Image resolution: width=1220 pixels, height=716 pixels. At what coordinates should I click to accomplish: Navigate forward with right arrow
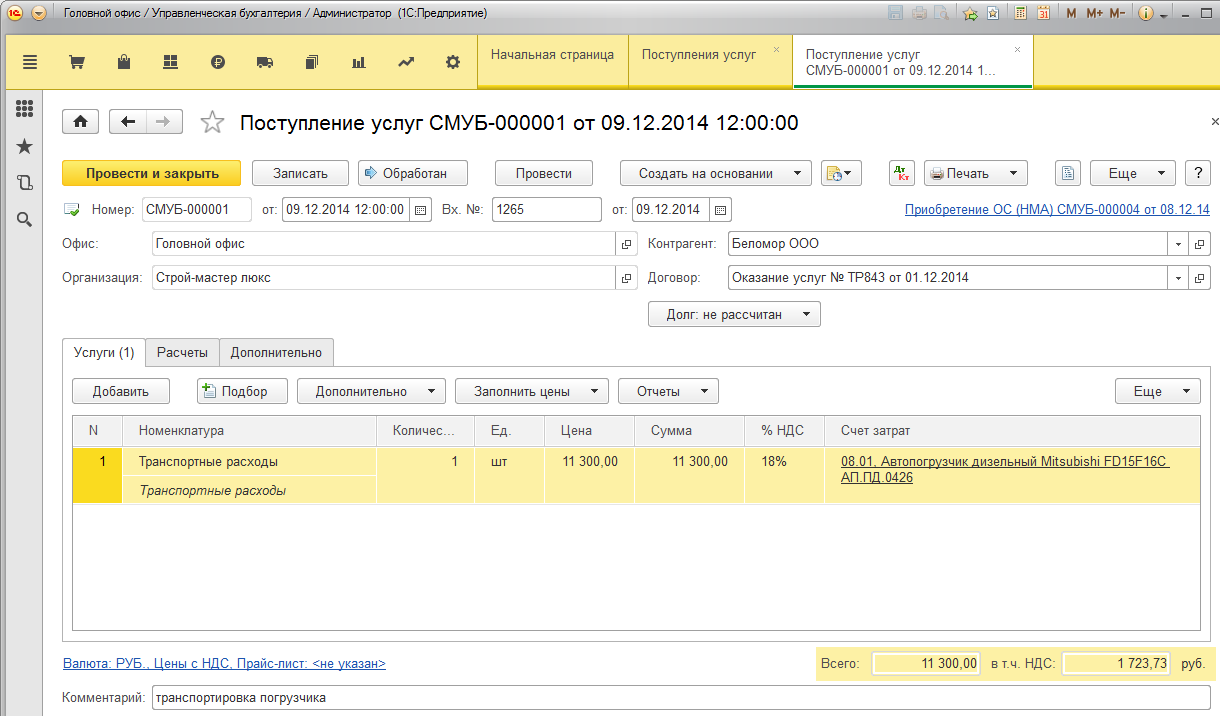point(165,122)
